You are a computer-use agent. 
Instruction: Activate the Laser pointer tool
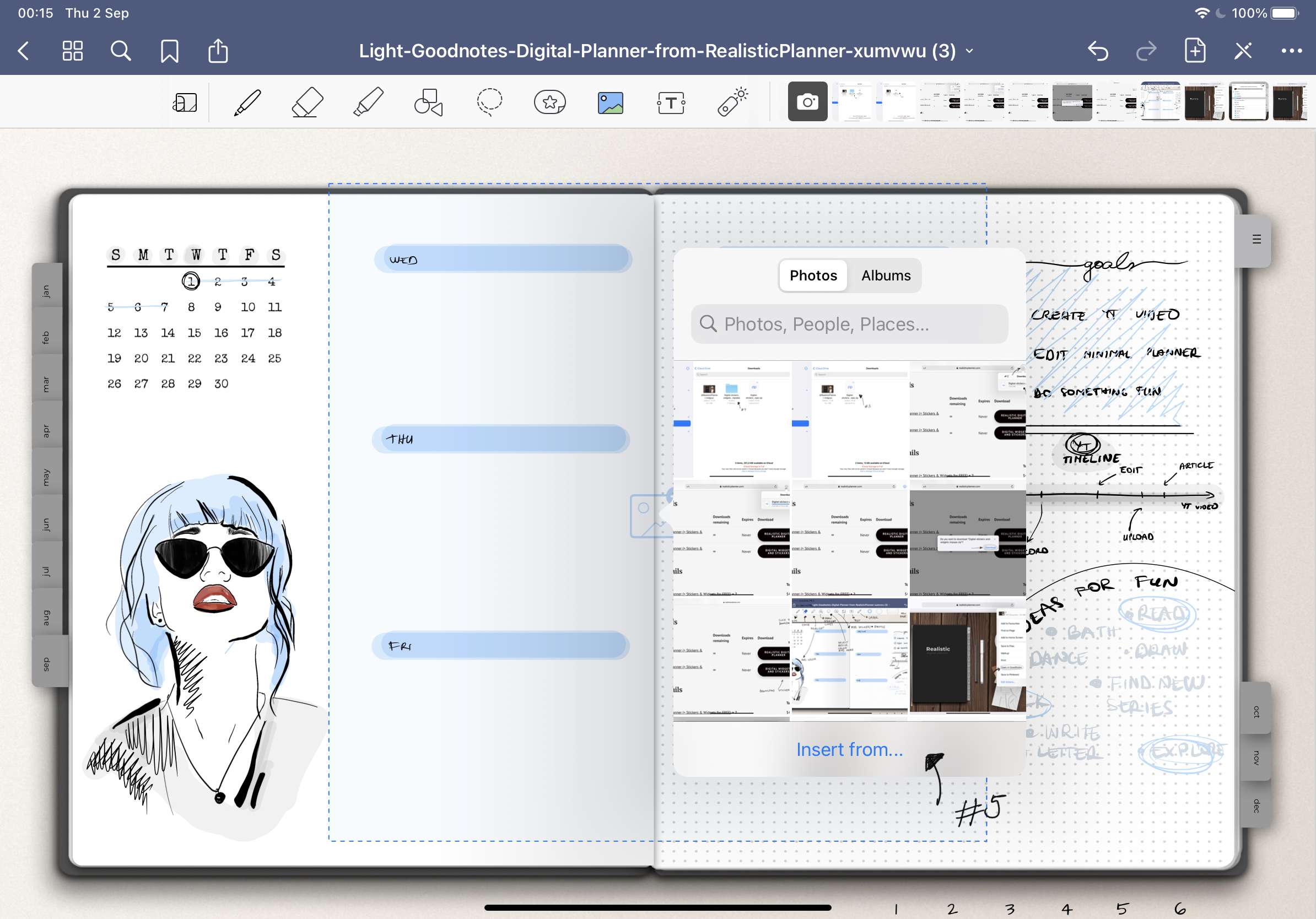point(732,102)
